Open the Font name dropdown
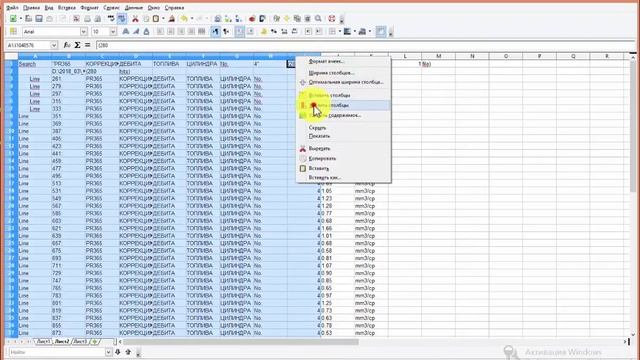640x360 pixels. (83, 31)
